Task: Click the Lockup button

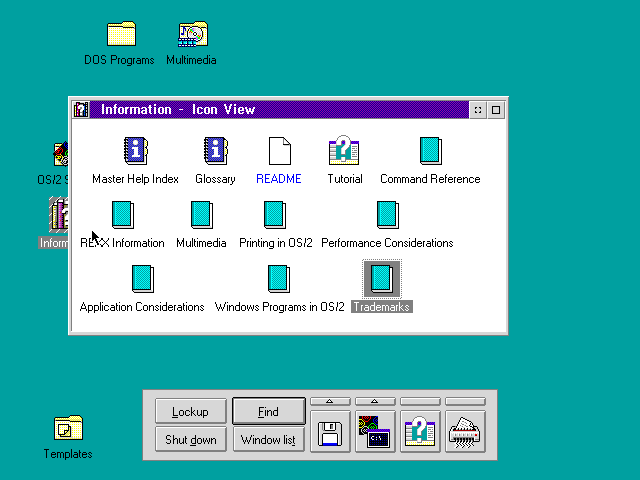Action: click(191, 411)
